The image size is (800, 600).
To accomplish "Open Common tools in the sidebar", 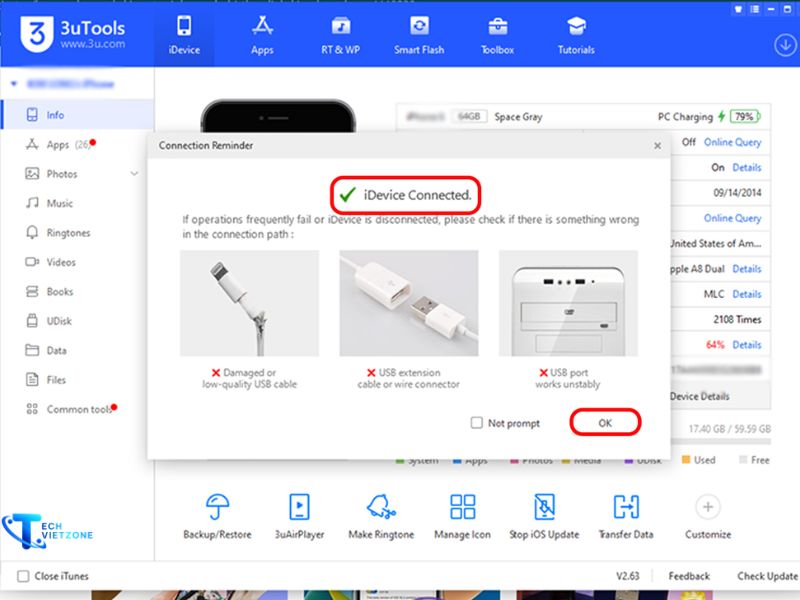I will (78, 409).
